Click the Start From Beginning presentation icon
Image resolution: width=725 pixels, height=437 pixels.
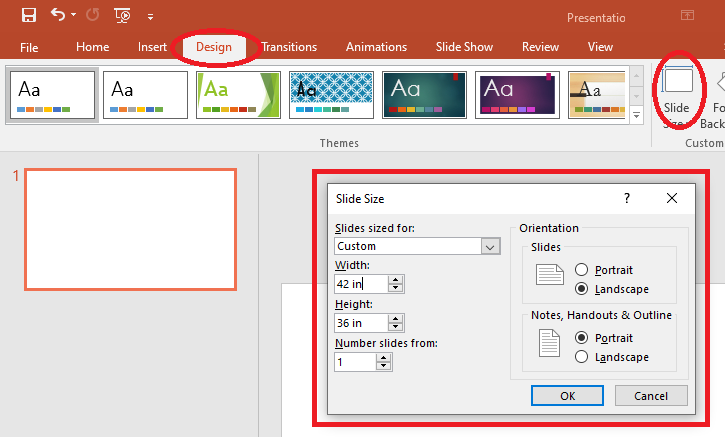pos(122,15)
